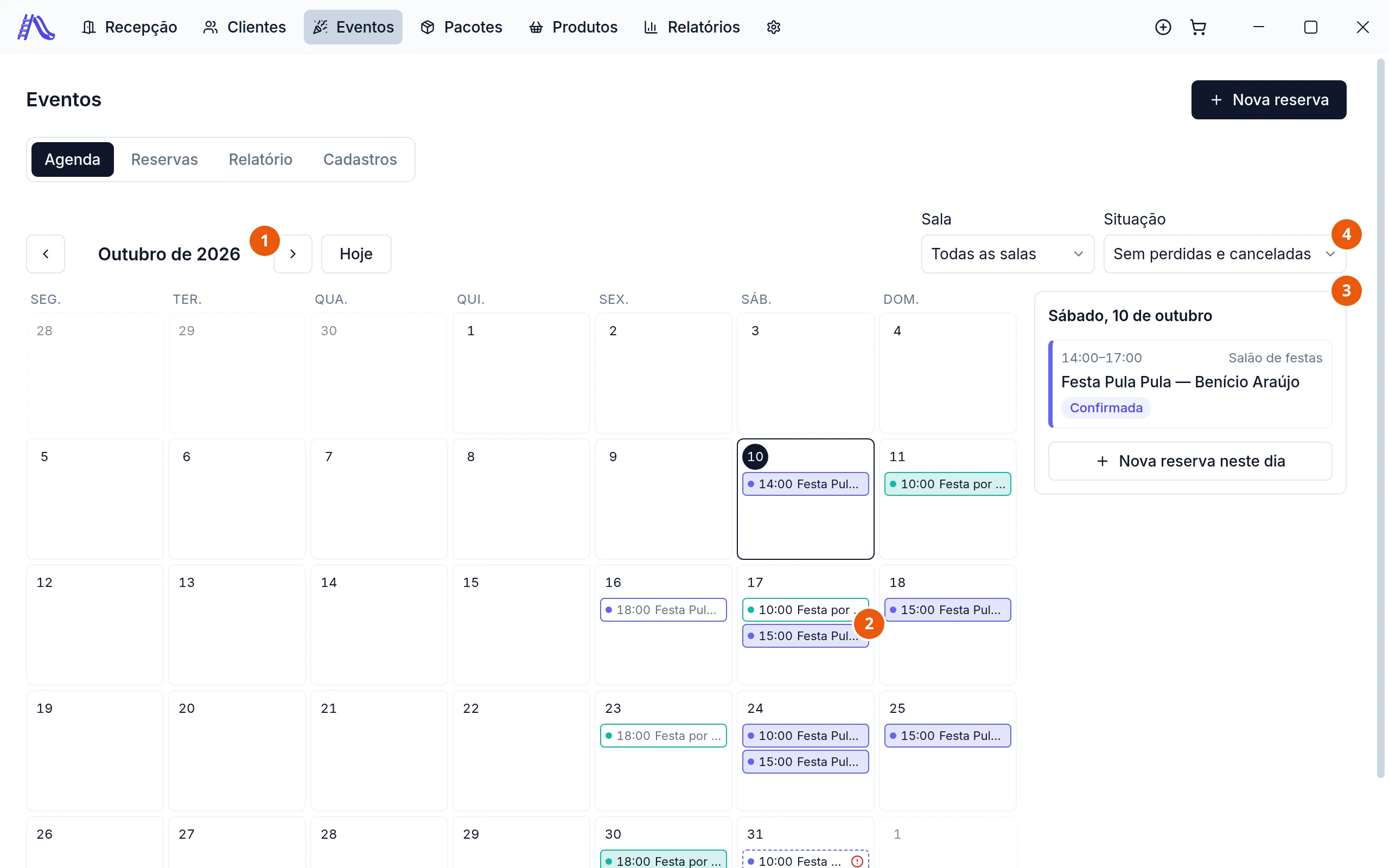Open the 10:00 Festa Pula event on day 24
The height and width of the screenshot is (868, 1389).
(x=805, y=736)
